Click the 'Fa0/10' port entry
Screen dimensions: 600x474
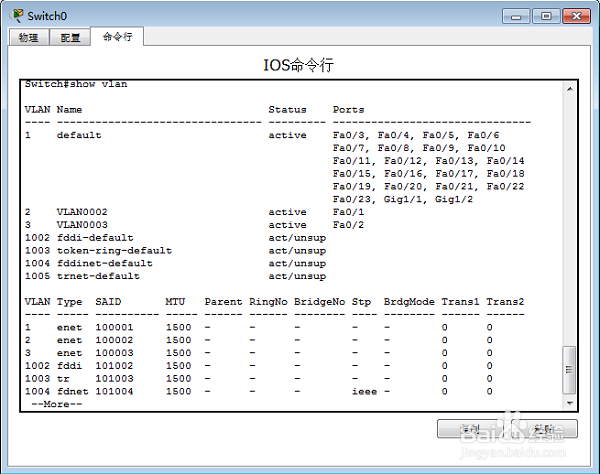click(x=486, y=148)
